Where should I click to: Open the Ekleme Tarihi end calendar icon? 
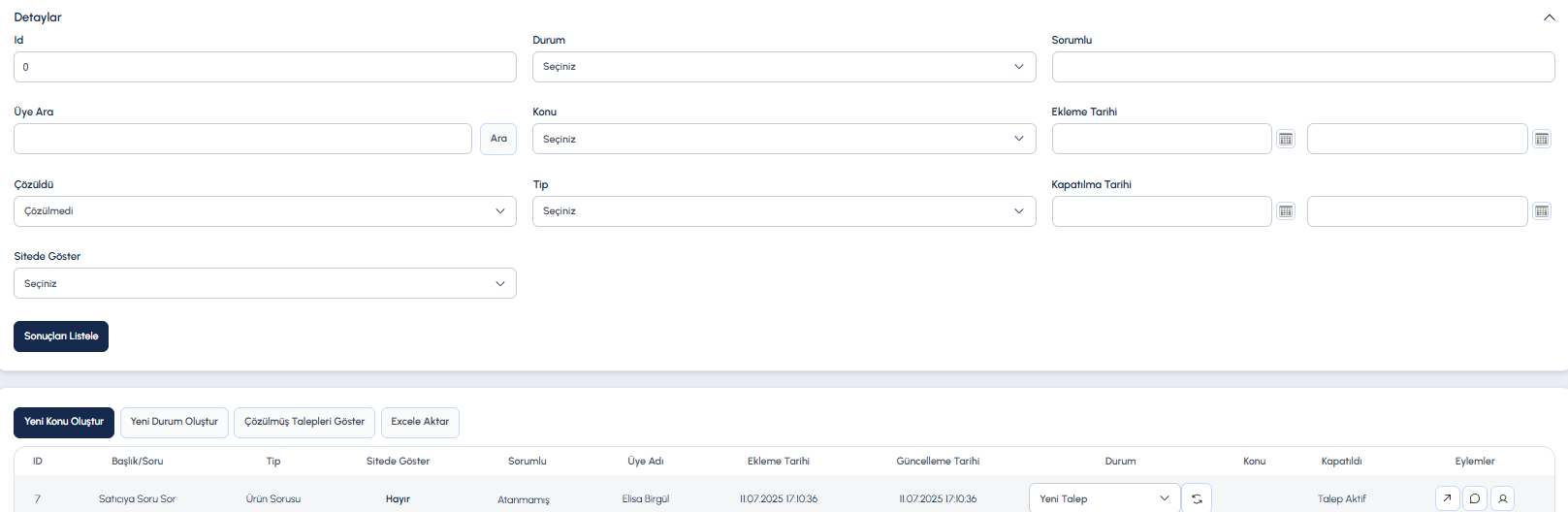click(1542, 139)
